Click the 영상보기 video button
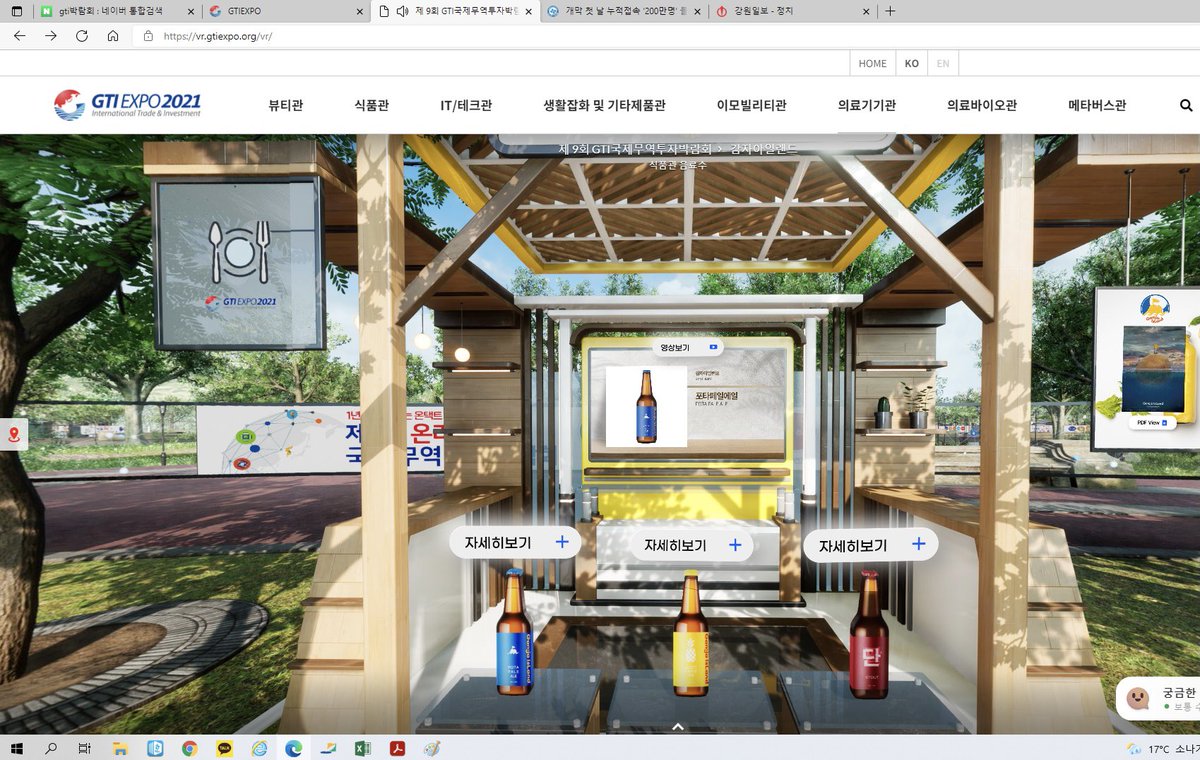The height and width of the screenshot is (760, 1200). (x=688, y=348)
